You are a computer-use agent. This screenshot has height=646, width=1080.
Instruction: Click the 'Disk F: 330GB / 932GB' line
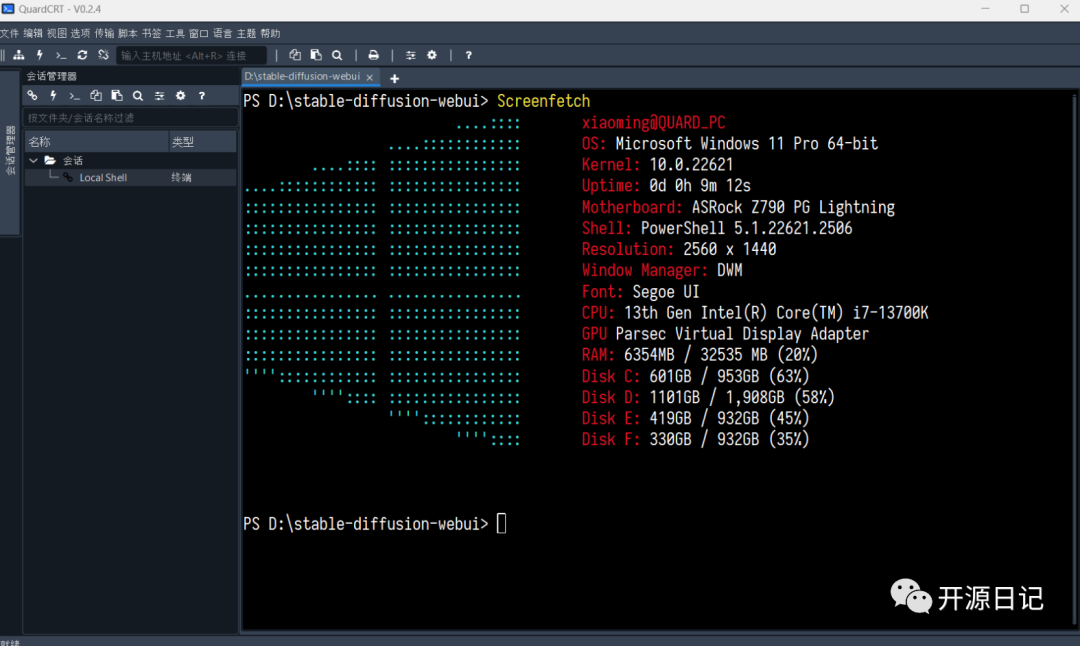tap(695, 439)
